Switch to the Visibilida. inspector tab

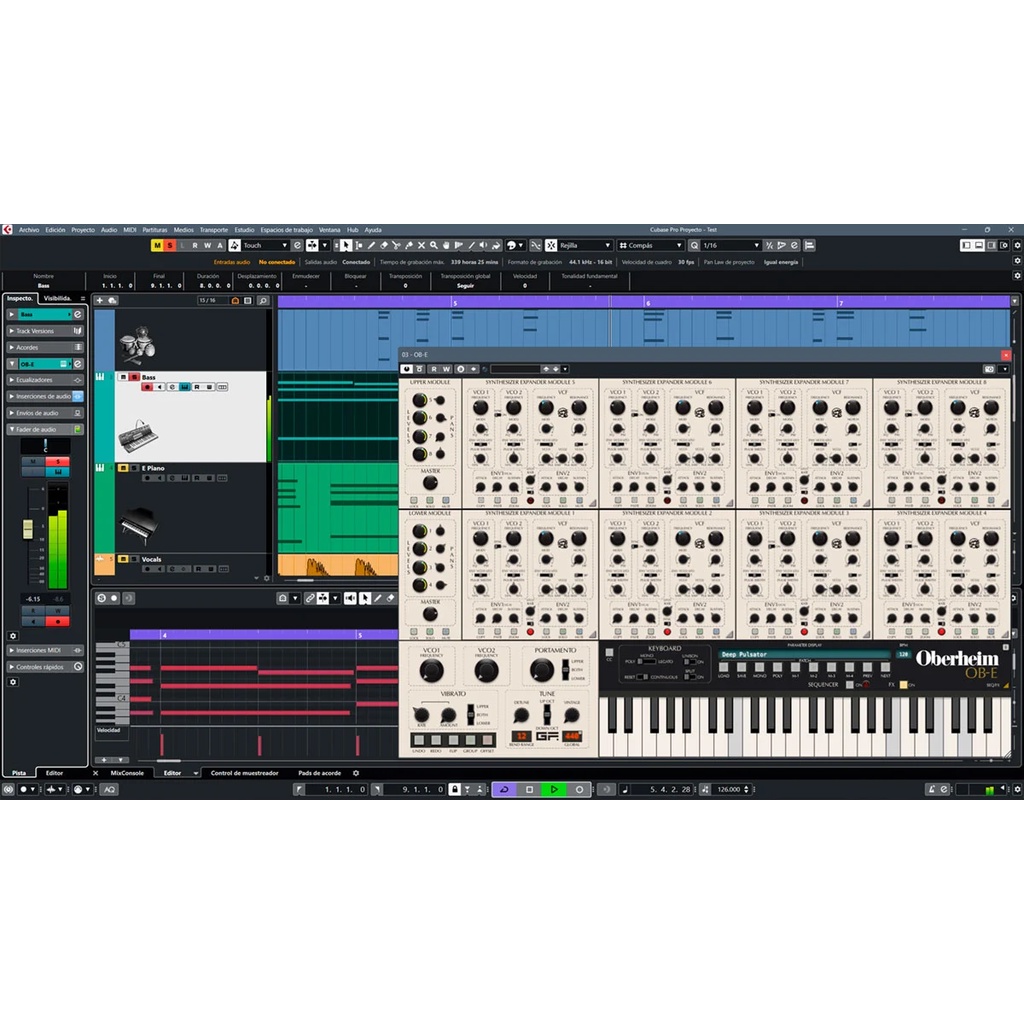tap(57, 298)
